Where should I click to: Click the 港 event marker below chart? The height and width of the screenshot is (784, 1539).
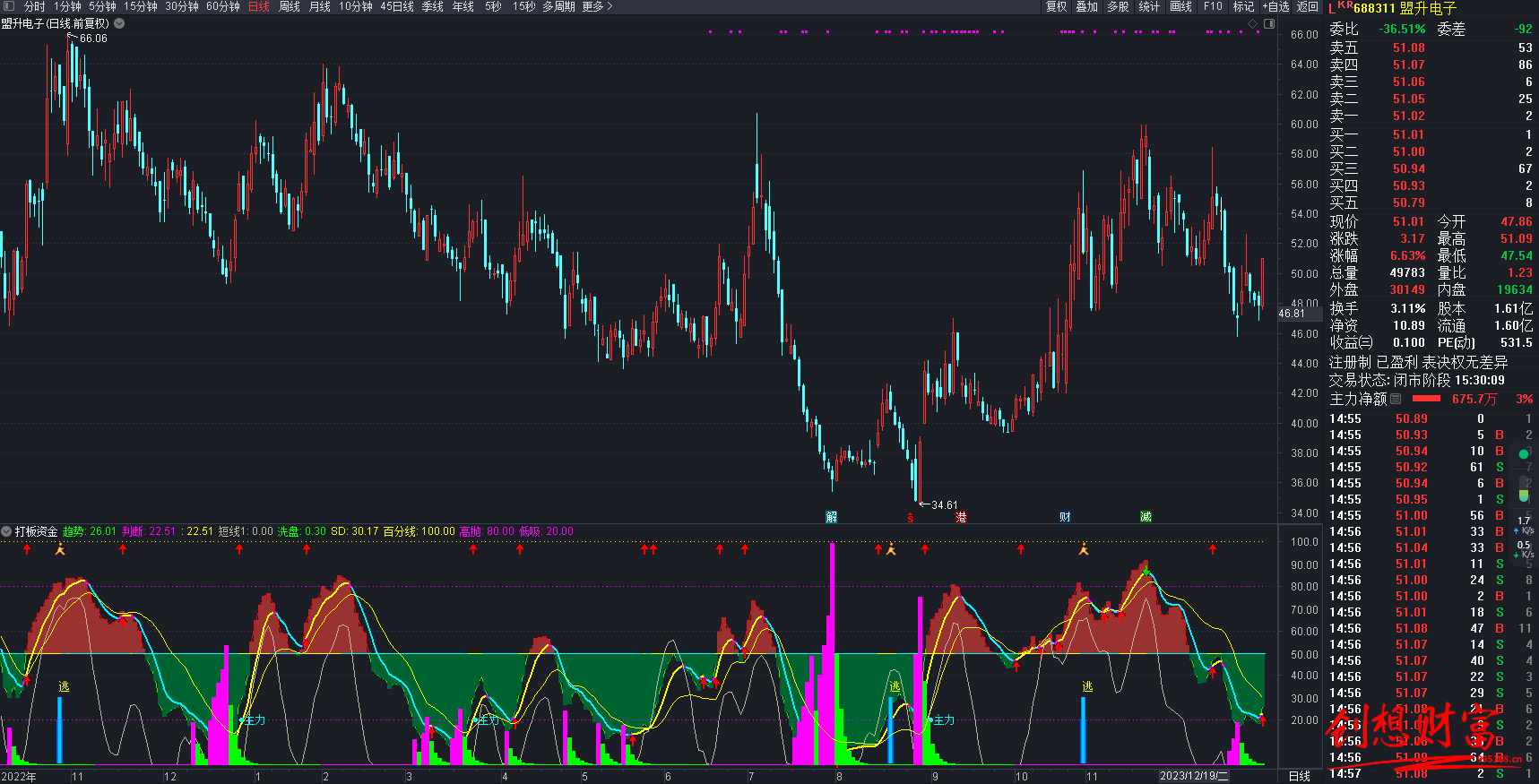[x=961, y=517]
